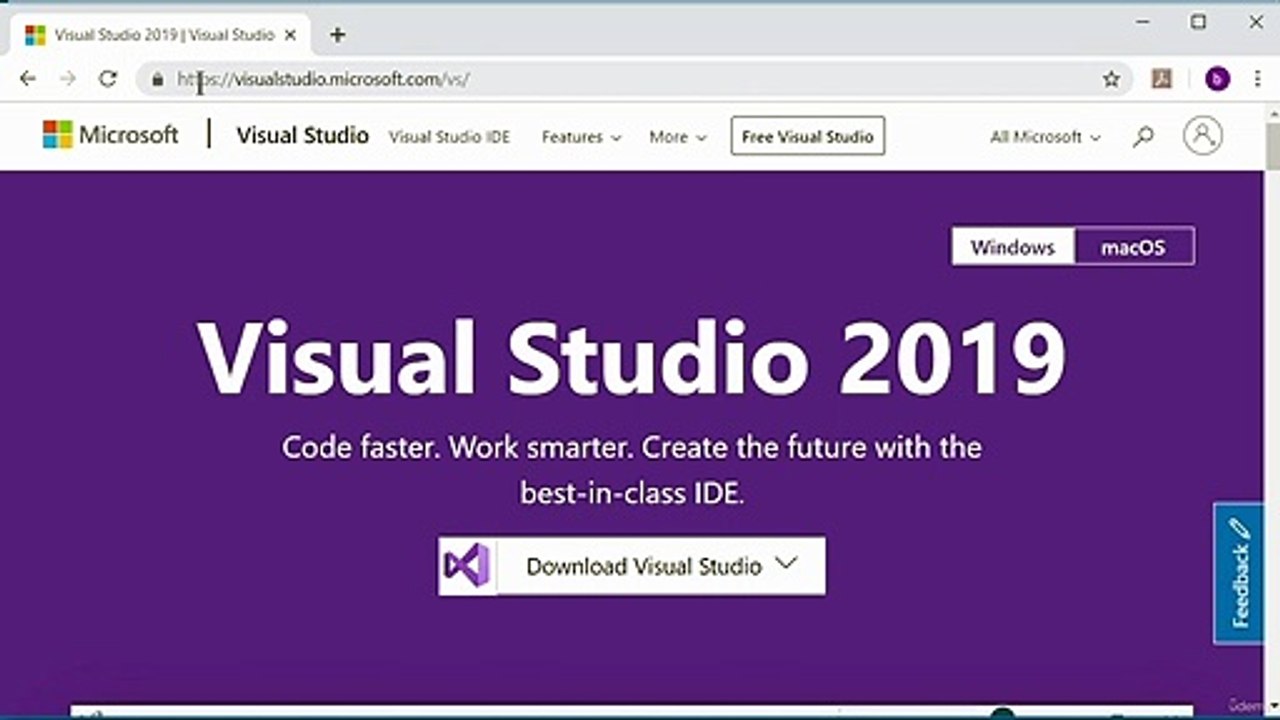This screenshot has width=1280, height=720.
Task: Click the Visual Studio brand link
Action: point(302,135)
